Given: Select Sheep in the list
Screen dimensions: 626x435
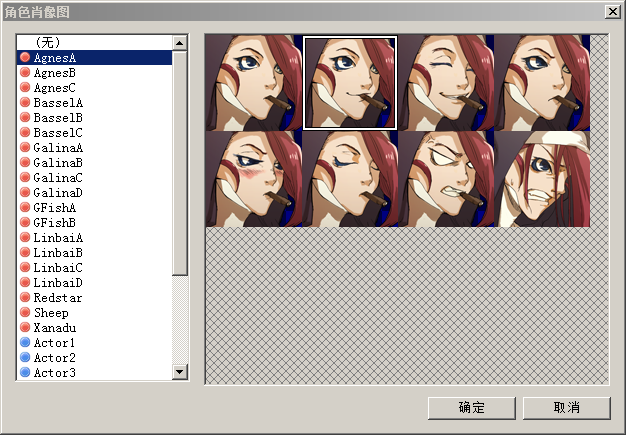Looking at the screenshot, I should coord(95,312).
